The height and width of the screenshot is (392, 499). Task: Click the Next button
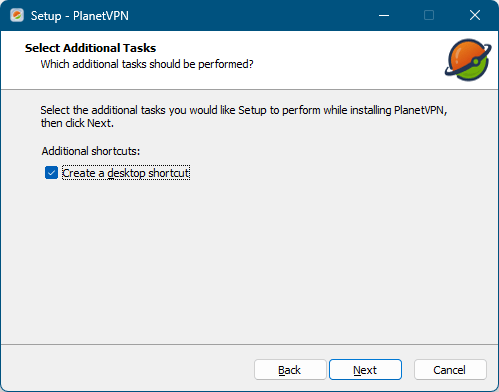coord(365,370)
